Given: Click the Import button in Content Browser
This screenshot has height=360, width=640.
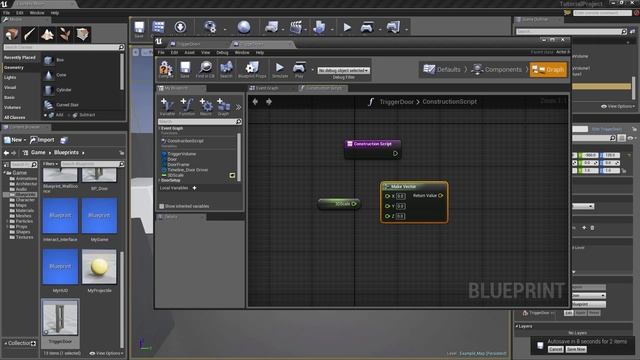Looking at the screenshot, I should click(42, 140).
